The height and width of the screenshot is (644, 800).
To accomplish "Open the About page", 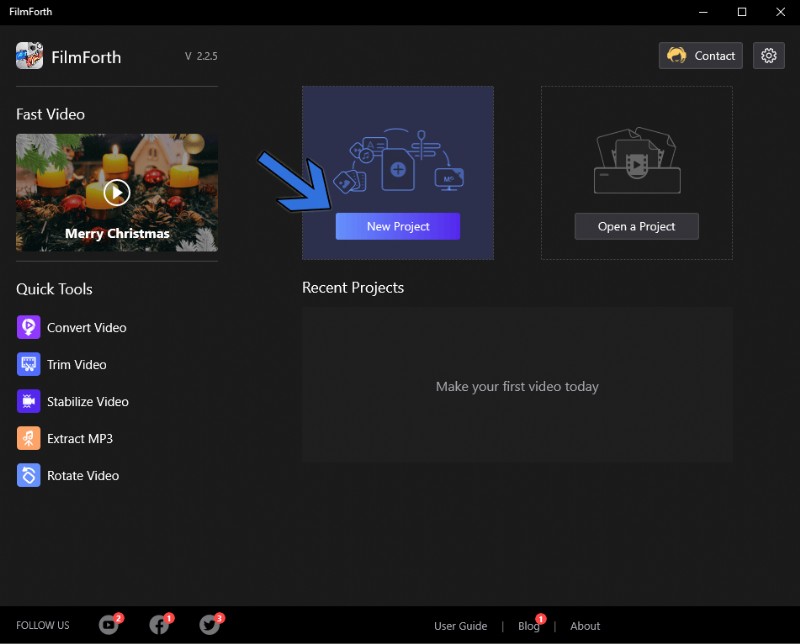I will (x=584, y=625).
